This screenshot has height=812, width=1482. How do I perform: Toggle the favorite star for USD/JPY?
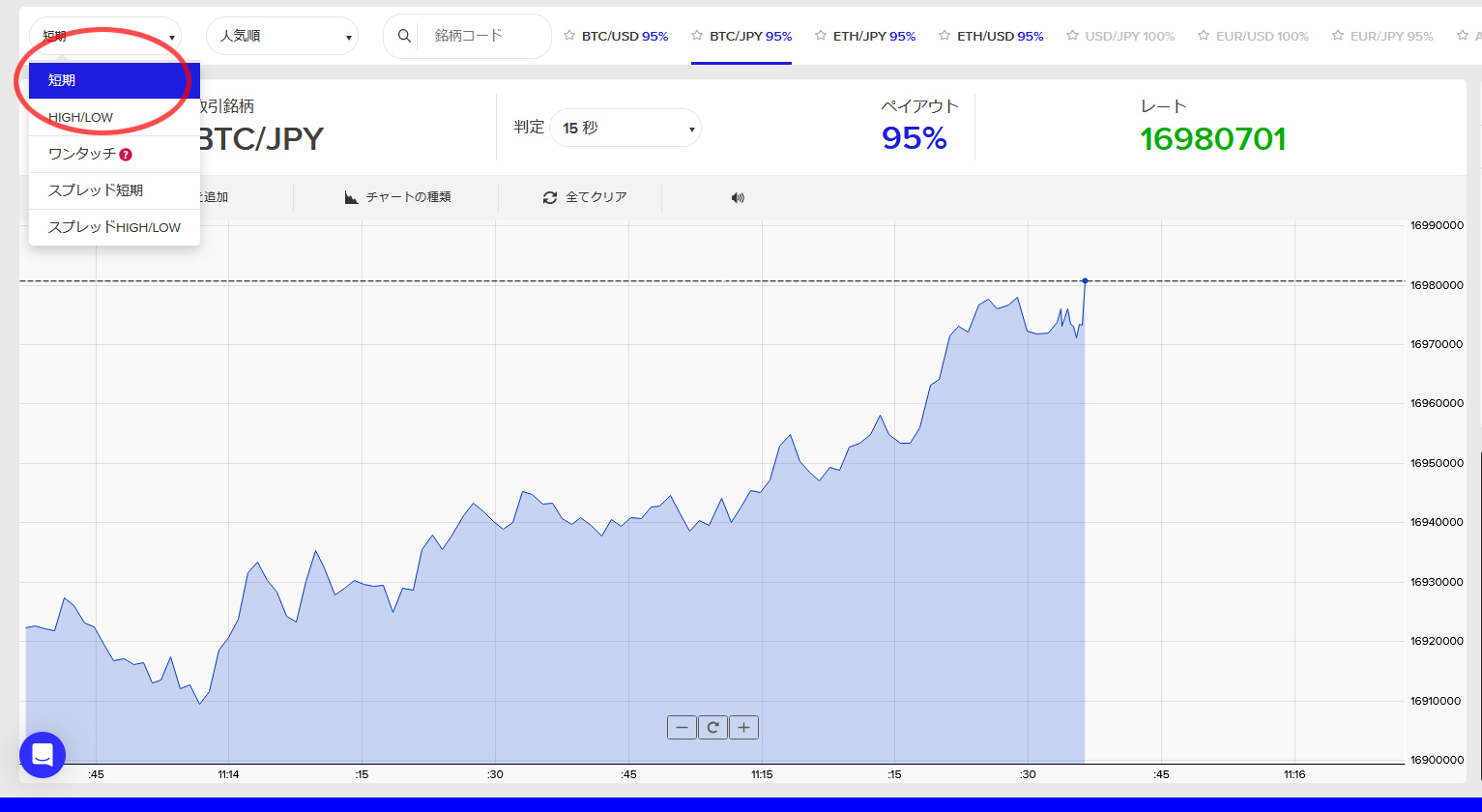(1072, 36)
